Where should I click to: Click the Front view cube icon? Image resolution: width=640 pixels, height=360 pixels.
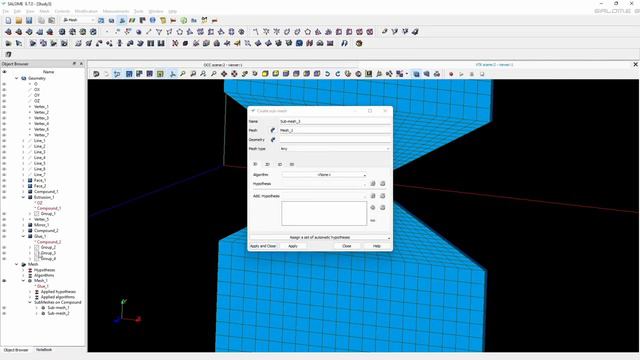click(x=265, y=74)
